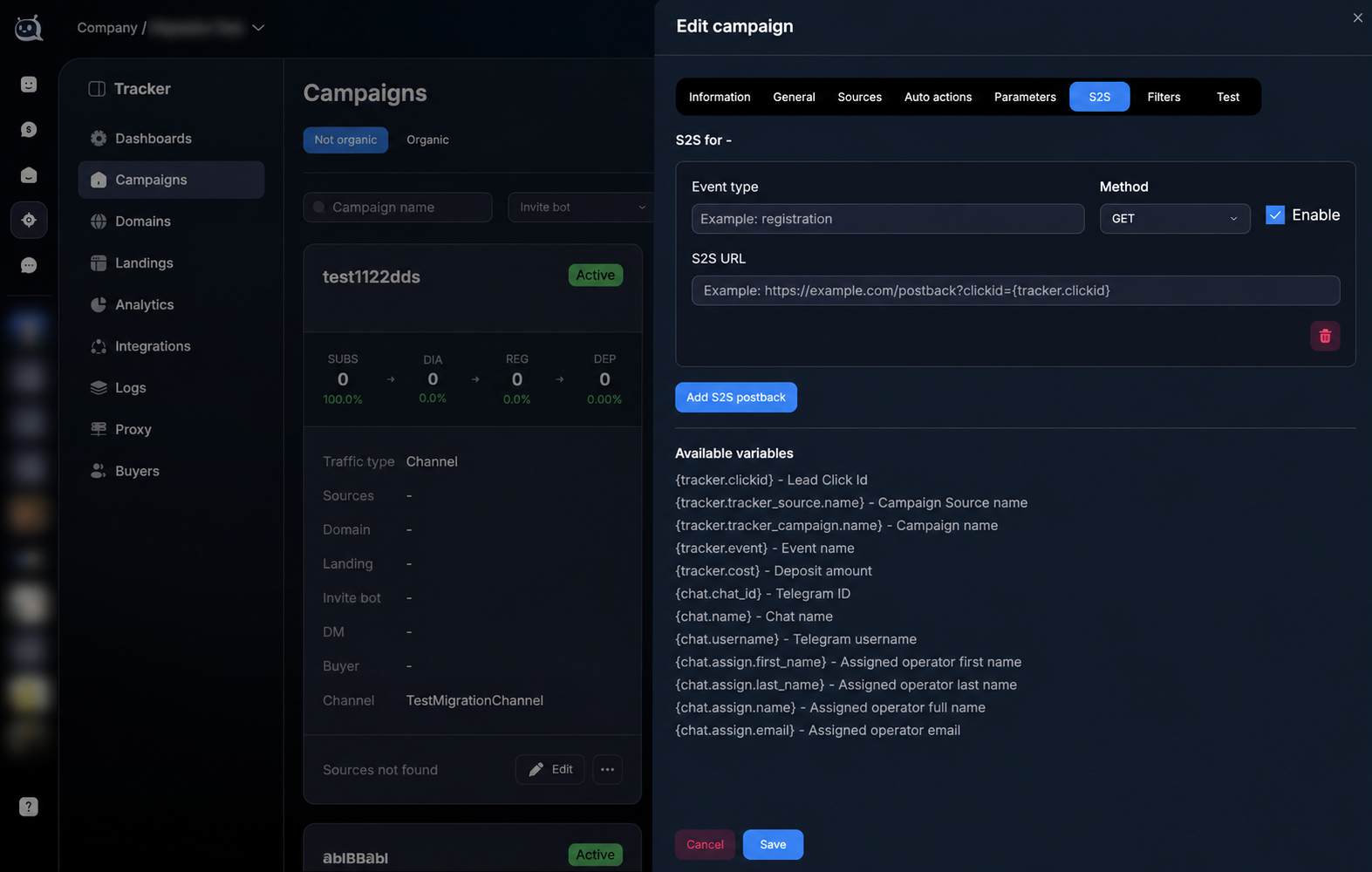Click the Integrations icon in the sidebar
Viewport: 1372px width, 872px height.
99,346
